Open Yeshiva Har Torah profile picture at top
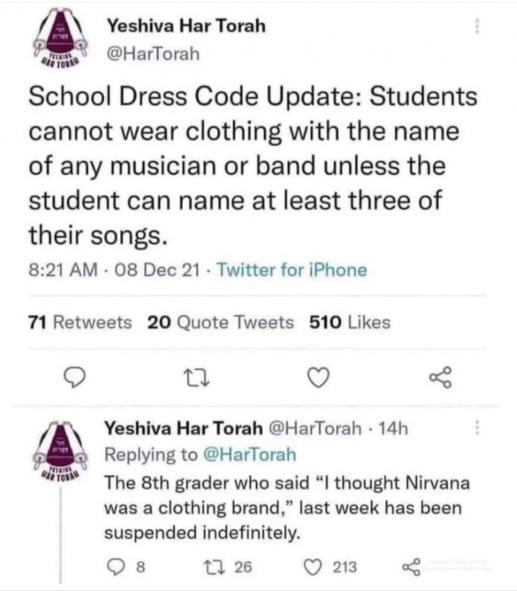This screenshot has width=517, height=591. pyautogui.click(x=60, y=37)
